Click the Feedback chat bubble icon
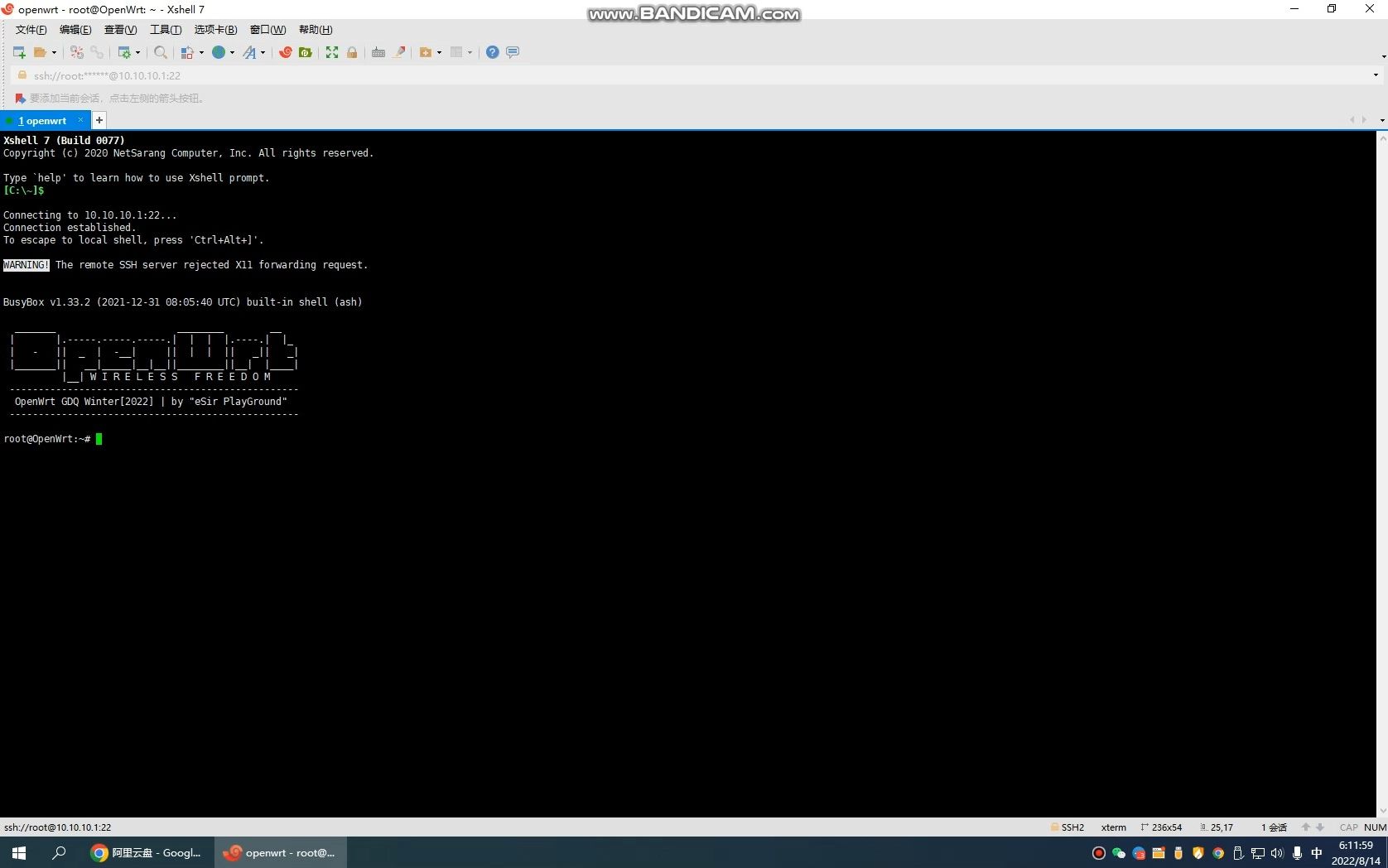 [513, 52]
